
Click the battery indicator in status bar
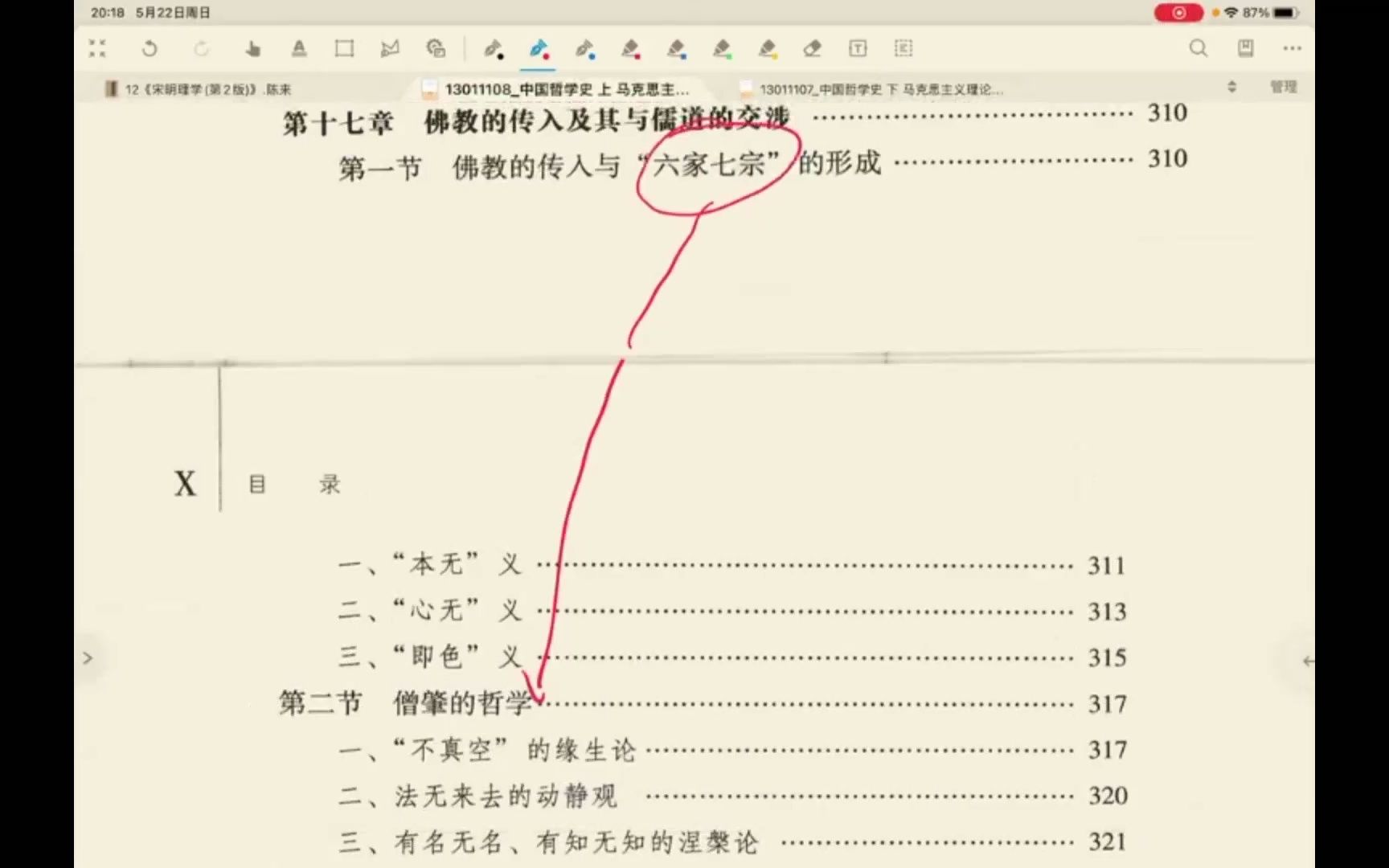pyautogui.click(x=1286, y=13)
